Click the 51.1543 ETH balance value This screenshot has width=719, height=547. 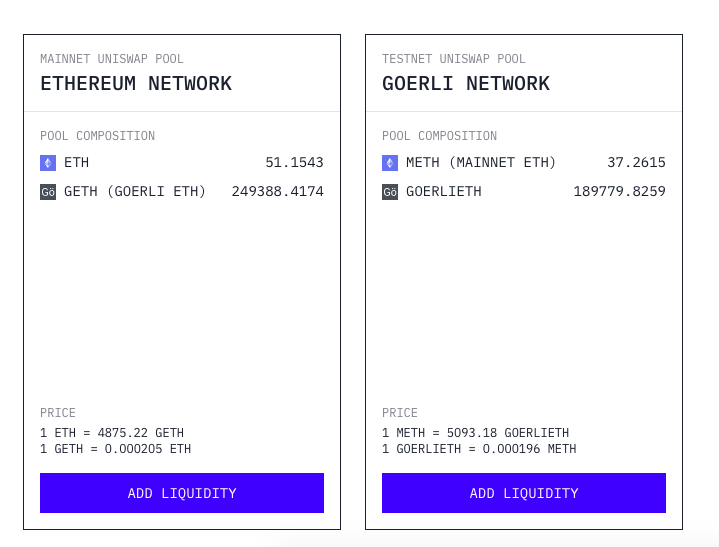[294, 163]
